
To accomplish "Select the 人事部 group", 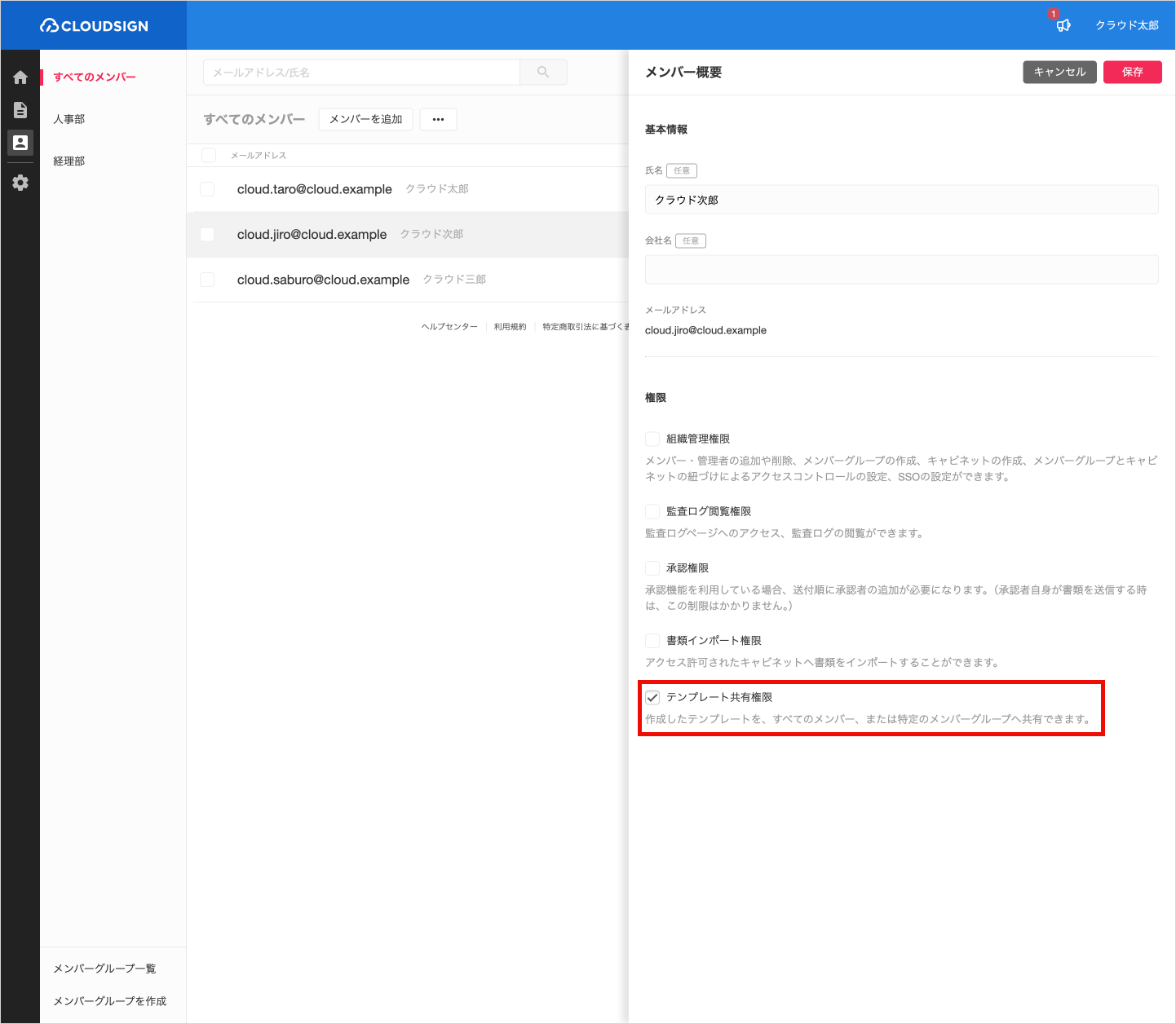I will coord(69,119).
